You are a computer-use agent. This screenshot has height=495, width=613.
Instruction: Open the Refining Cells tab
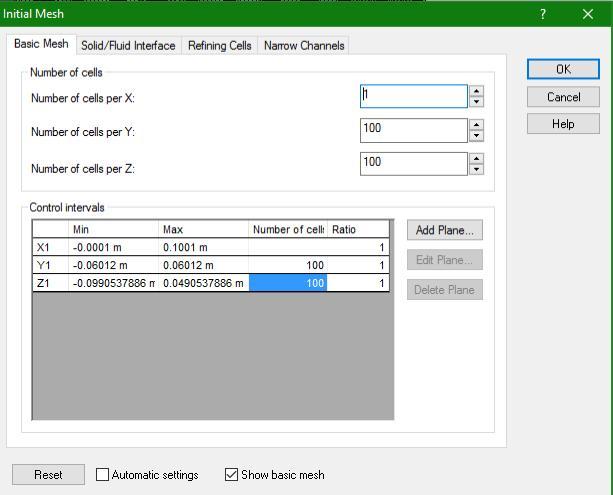point(219,45)
